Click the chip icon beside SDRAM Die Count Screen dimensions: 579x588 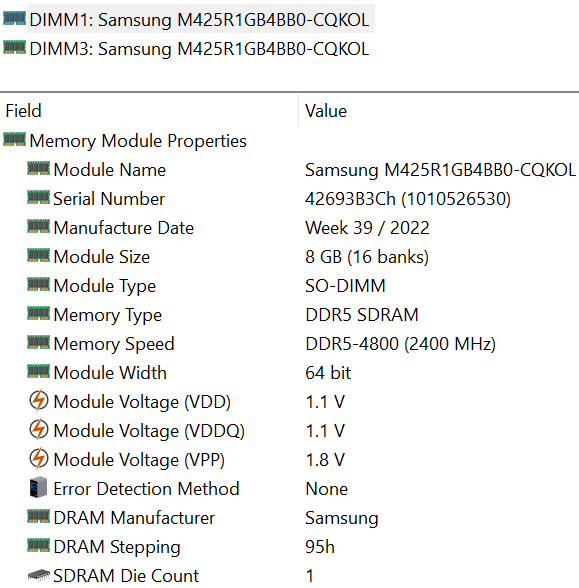(38, 575)
